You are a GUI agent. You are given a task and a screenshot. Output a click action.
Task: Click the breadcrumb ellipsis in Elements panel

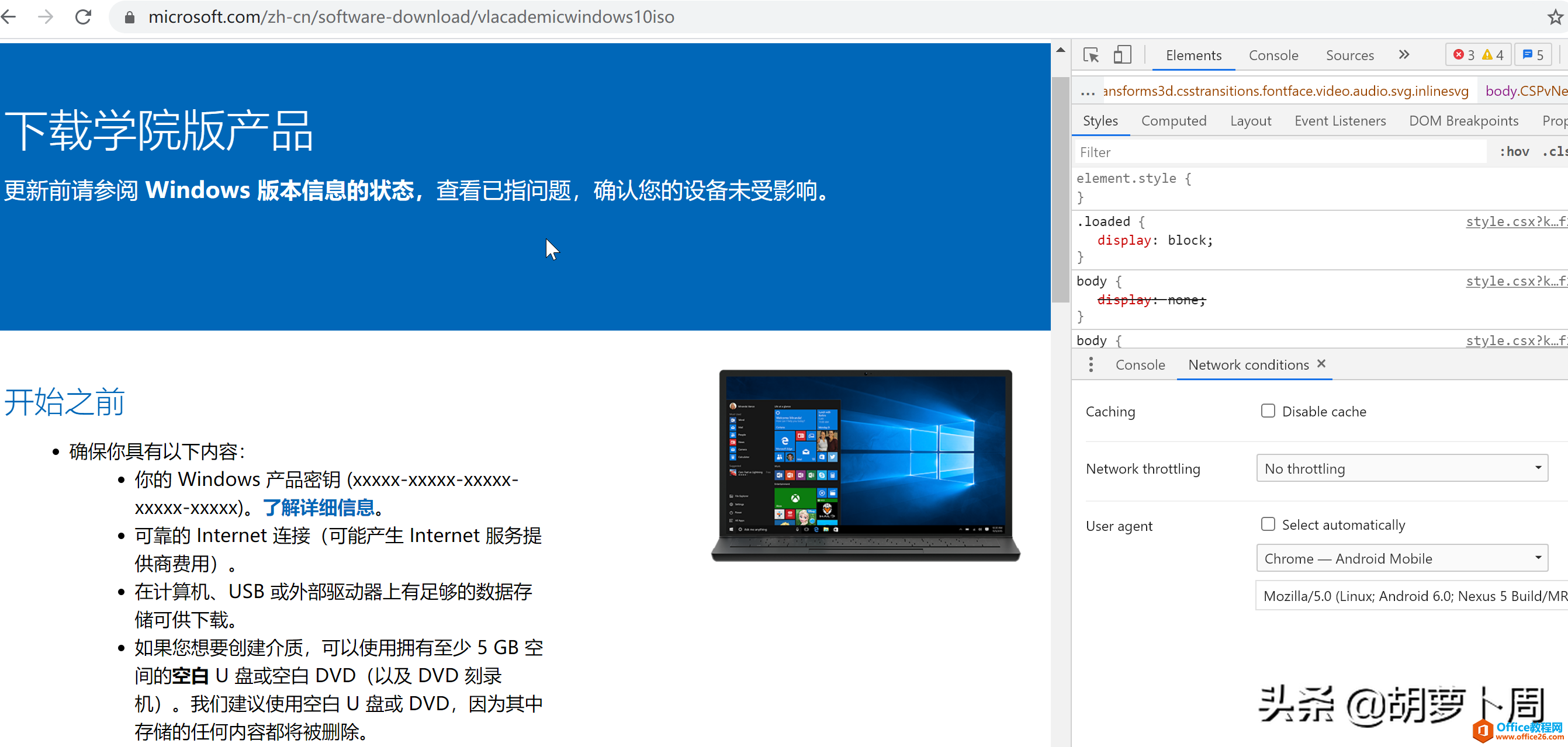(x=1087, y=92)
